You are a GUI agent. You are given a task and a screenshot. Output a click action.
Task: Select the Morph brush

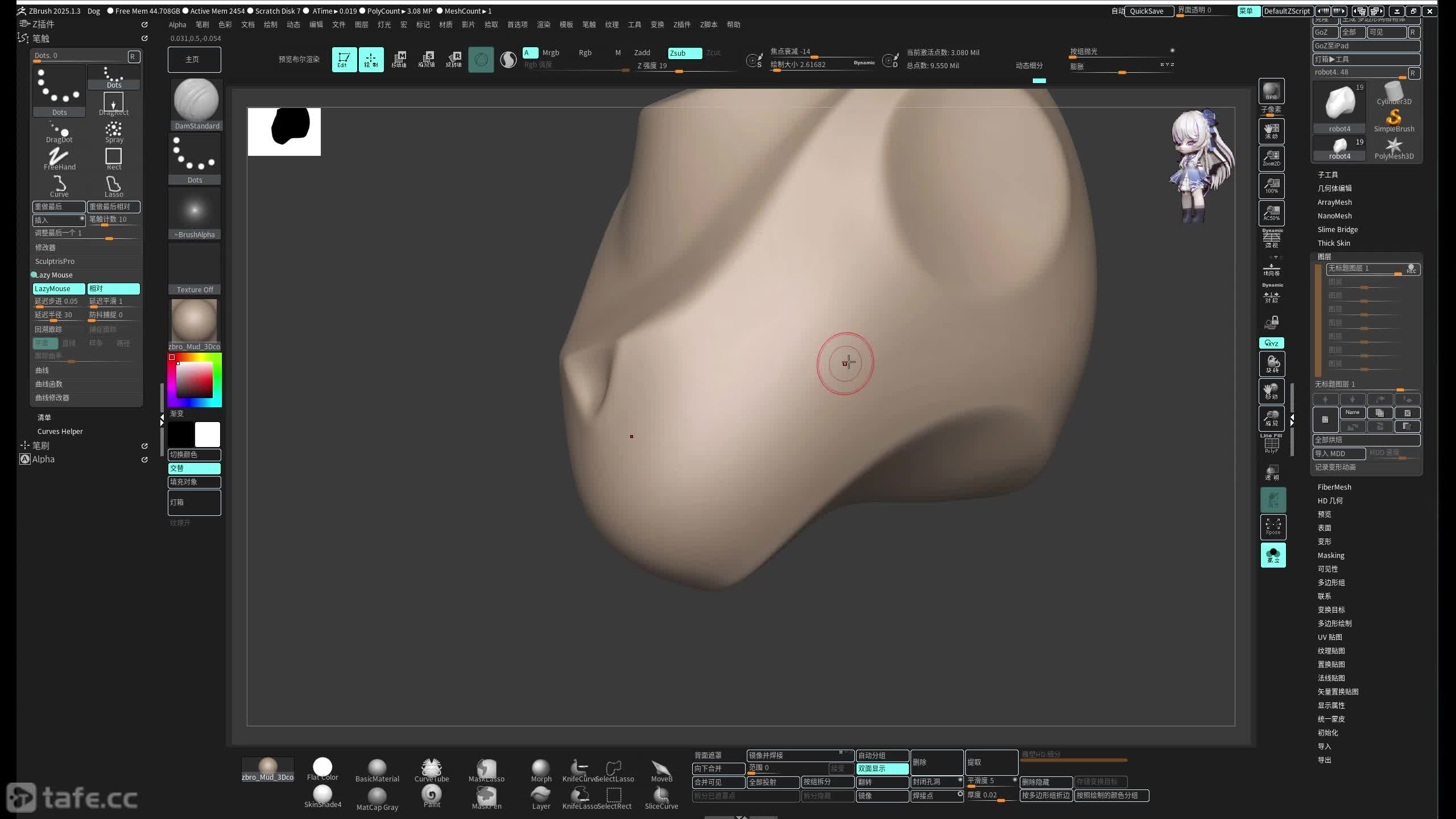click(x=541, y=770)
